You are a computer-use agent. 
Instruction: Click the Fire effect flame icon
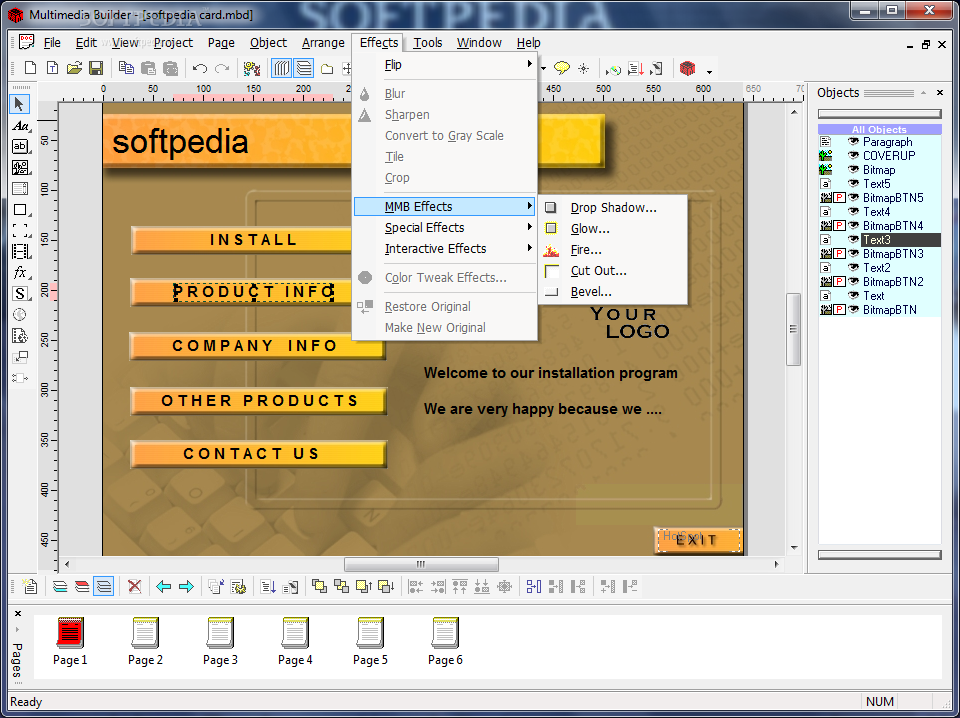point(551,250)
